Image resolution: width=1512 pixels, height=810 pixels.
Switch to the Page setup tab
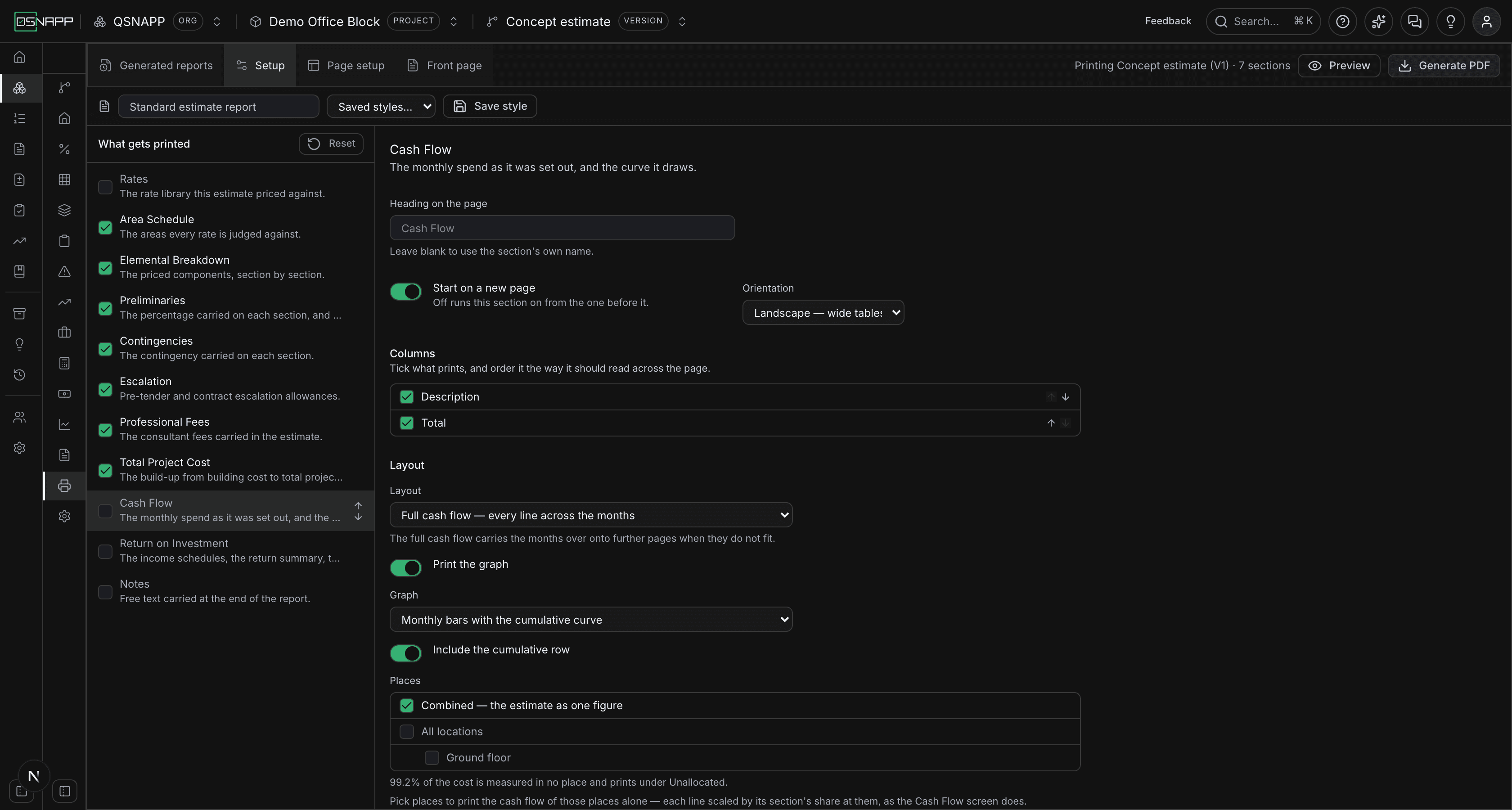pyautogui.click(x=346, y=65)
